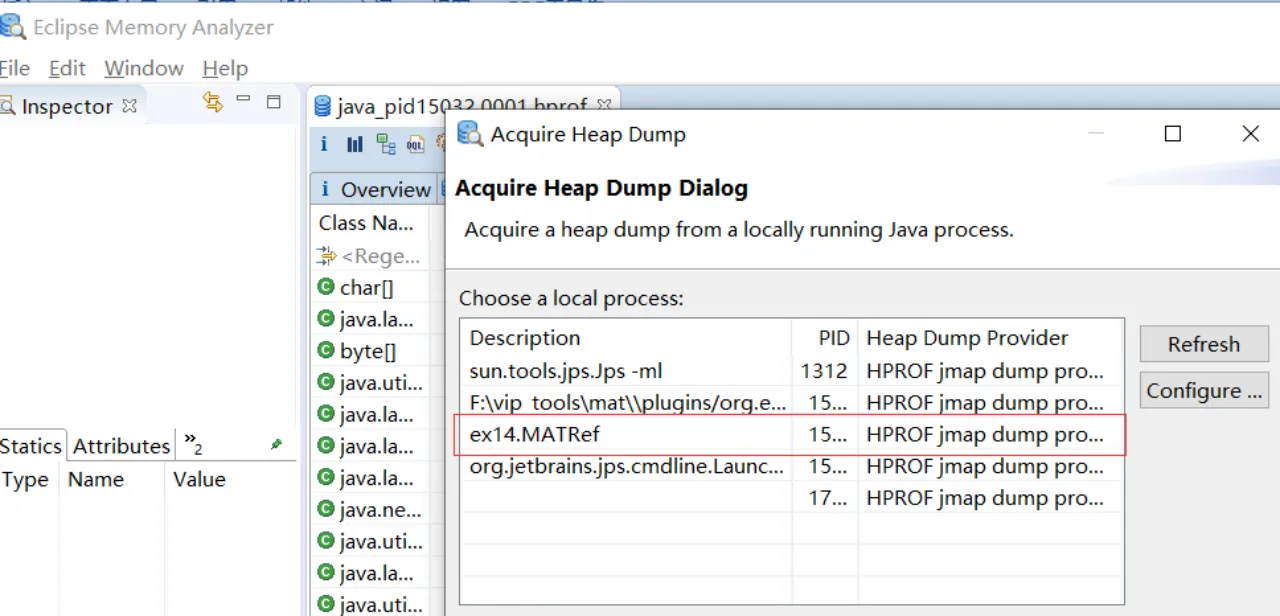Viewport: 1280px width, 616px height.
Task: Click green class icon beside char[]
Action: click(x=325, y=287)
